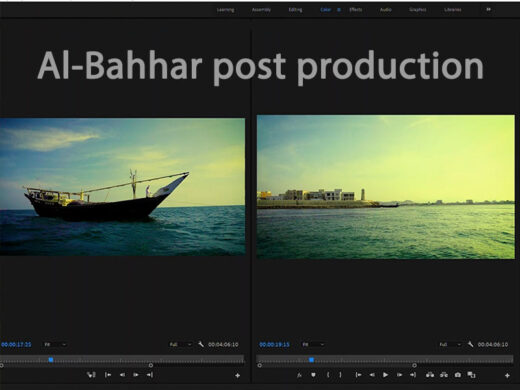Click the left monitor drag-video icon

91,375
